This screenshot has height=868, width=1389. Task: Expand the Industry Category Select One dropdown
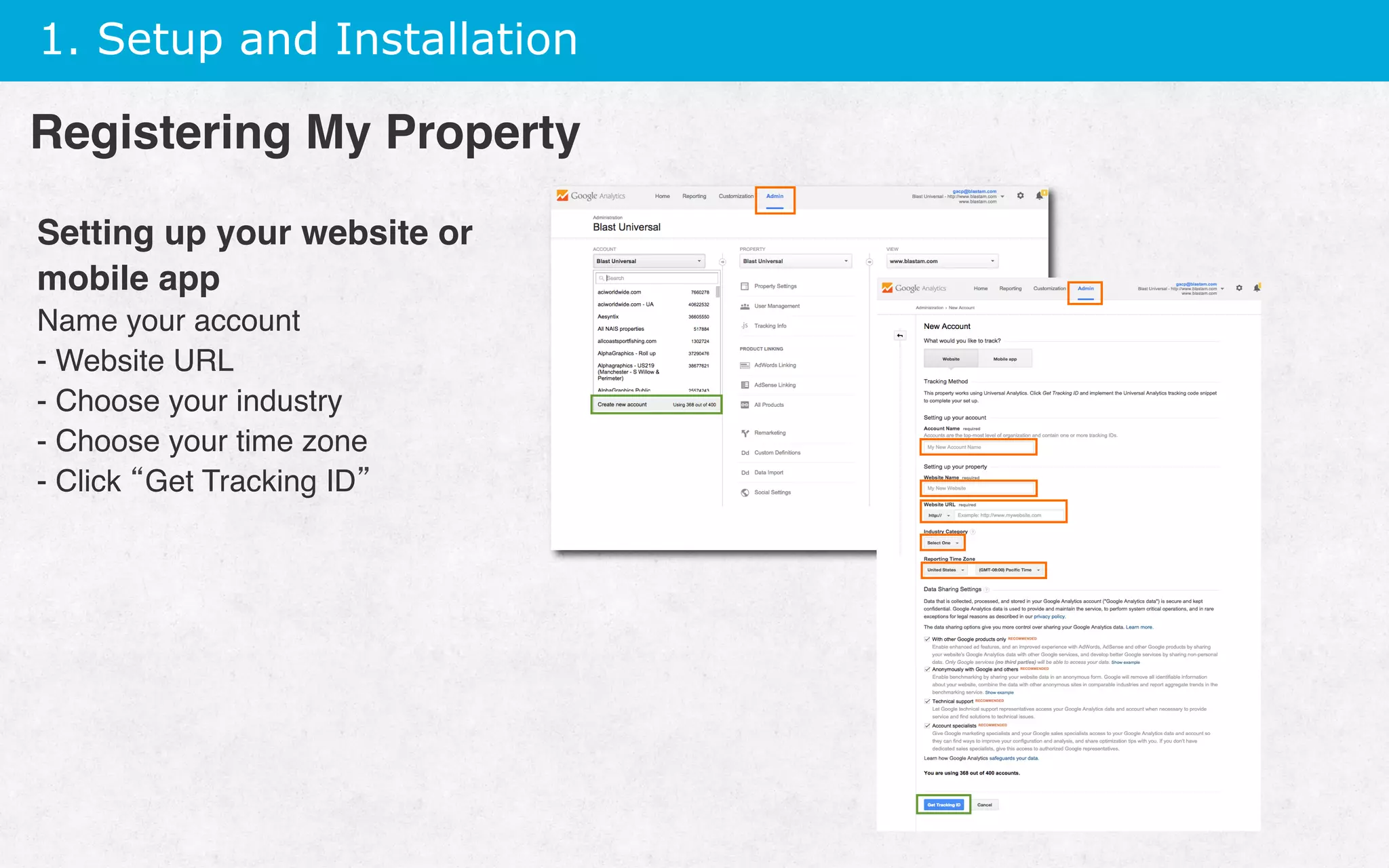(x=943, y=543)
